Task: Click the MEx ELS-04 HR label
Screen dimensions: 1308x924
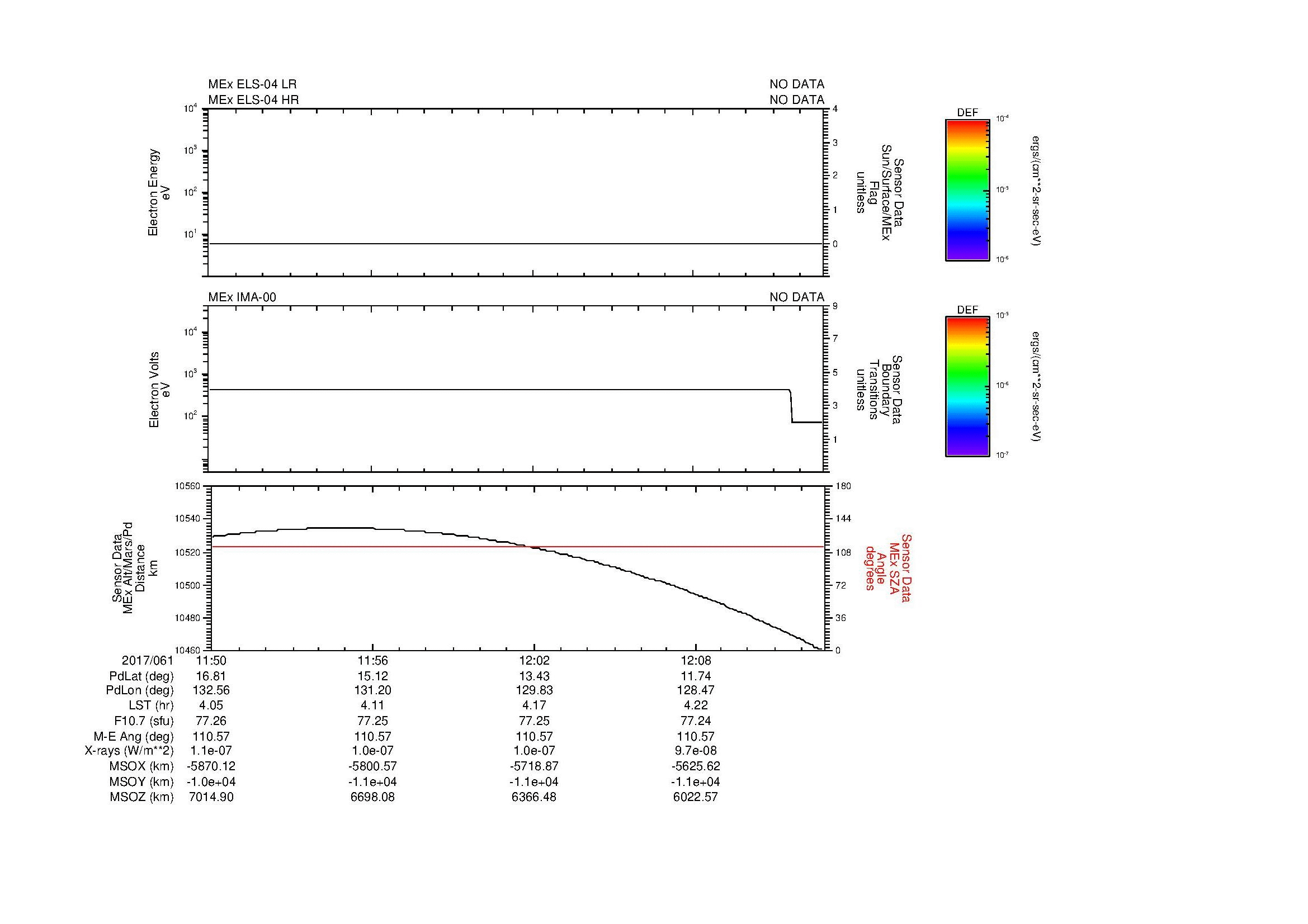Action: click(253, 99)
